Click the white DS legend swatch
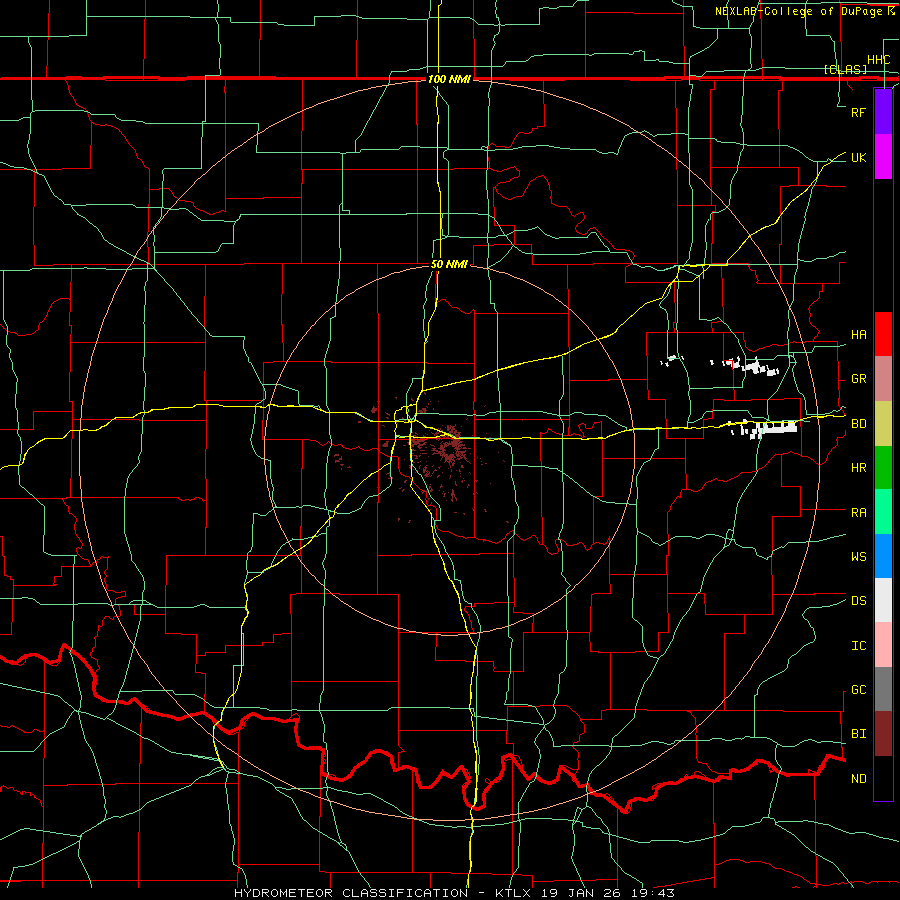 (883, 600)
